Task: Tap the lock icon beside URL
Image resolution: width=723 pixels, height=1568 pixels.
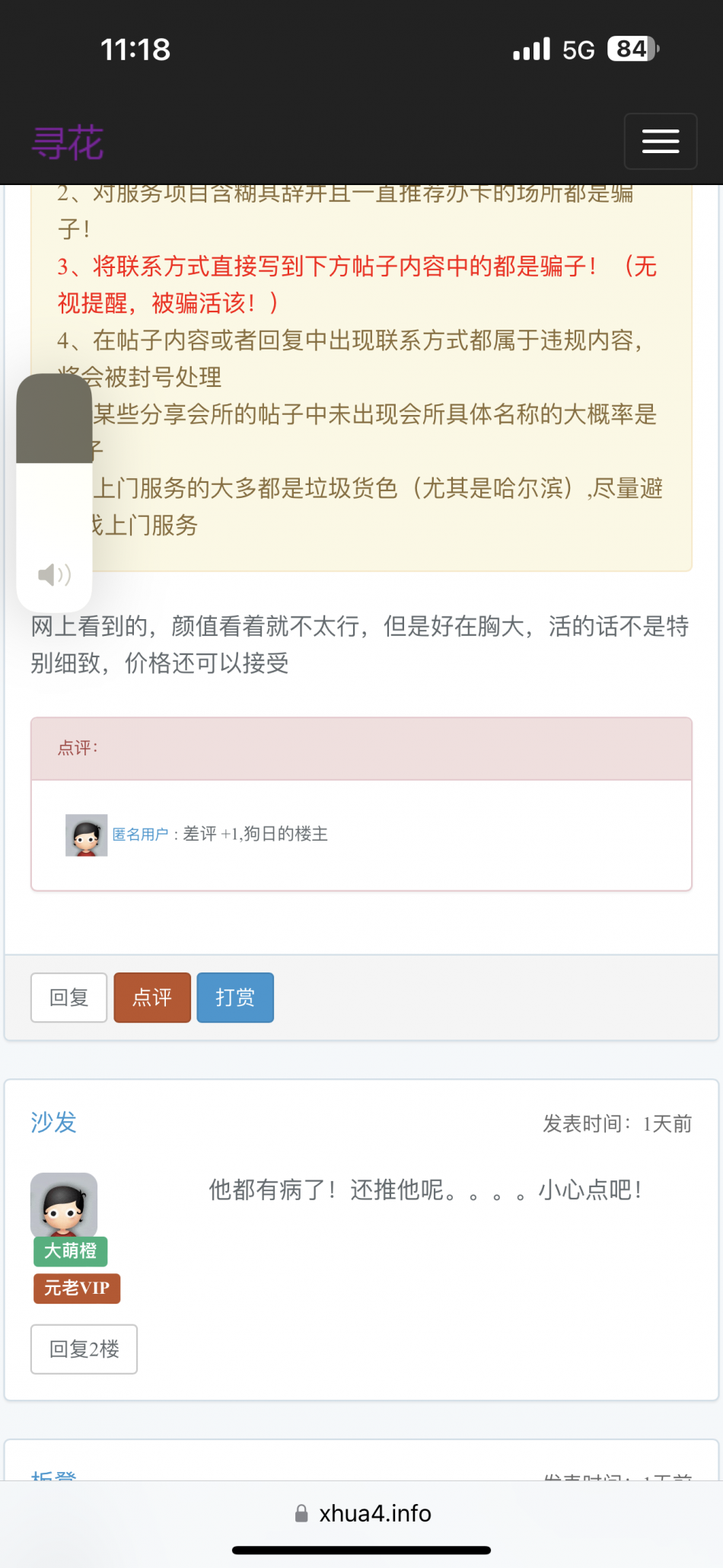Action: 301,1513
